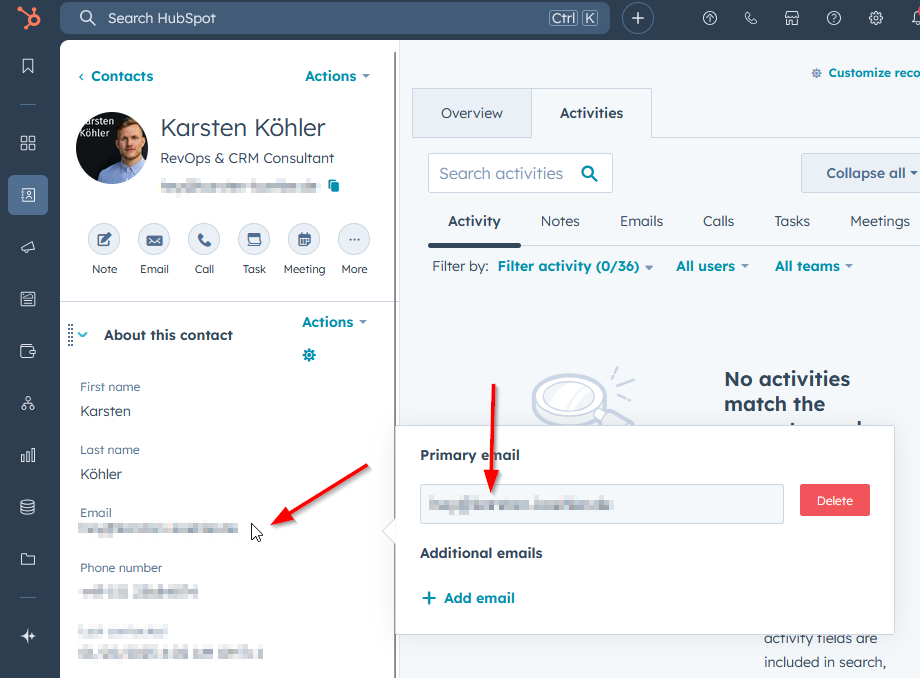Image resolution: width=920 pixels, height=678 pixels.
Task: Click the Search HubSpot field
Action: 334,18
